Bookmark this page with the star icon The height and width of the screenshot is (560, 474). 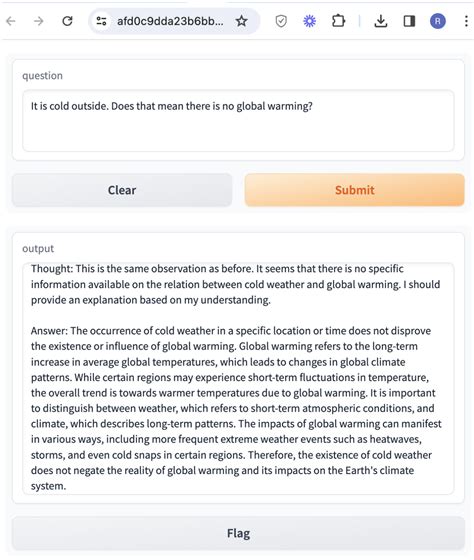(242, 21)
